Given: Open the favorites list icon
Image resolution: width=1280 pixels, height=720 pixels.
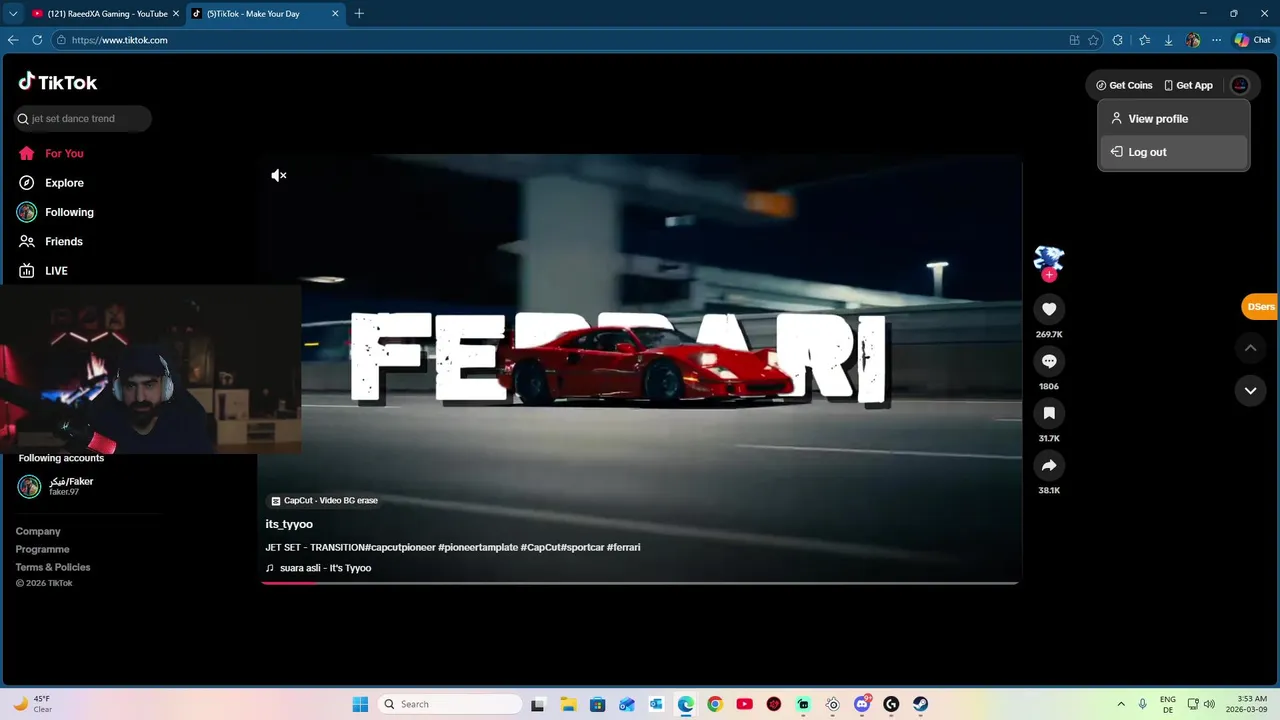Looking at the screenshot, I should 1144,40.
